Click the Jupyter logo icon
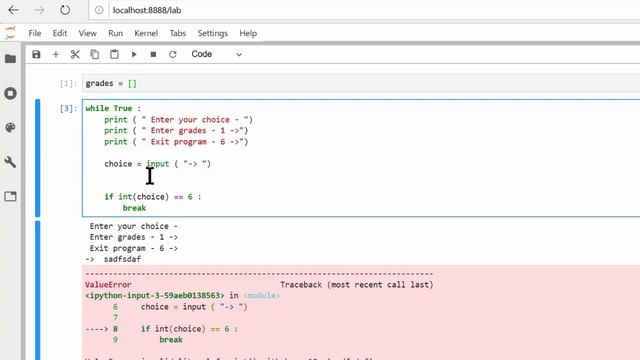This screenshot has width=640, height=360. click(10, 33)
